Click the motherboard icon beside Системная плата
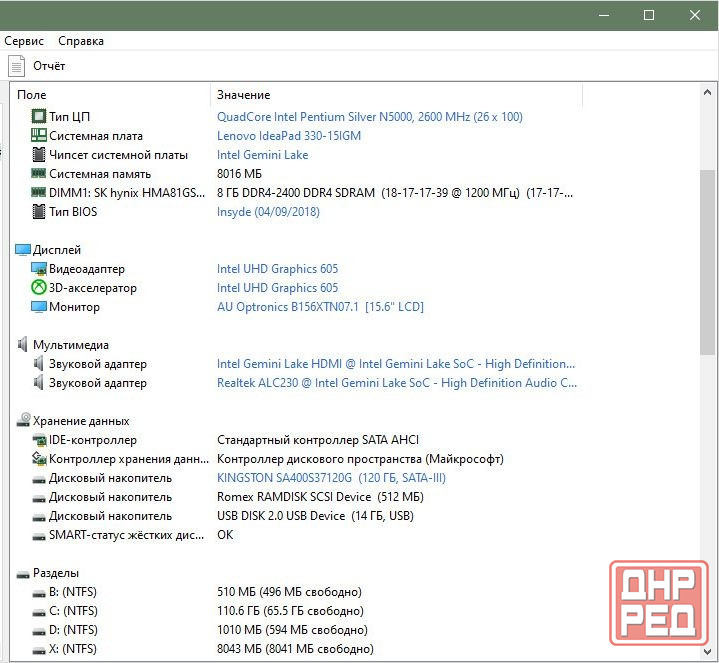 point(39,135)
